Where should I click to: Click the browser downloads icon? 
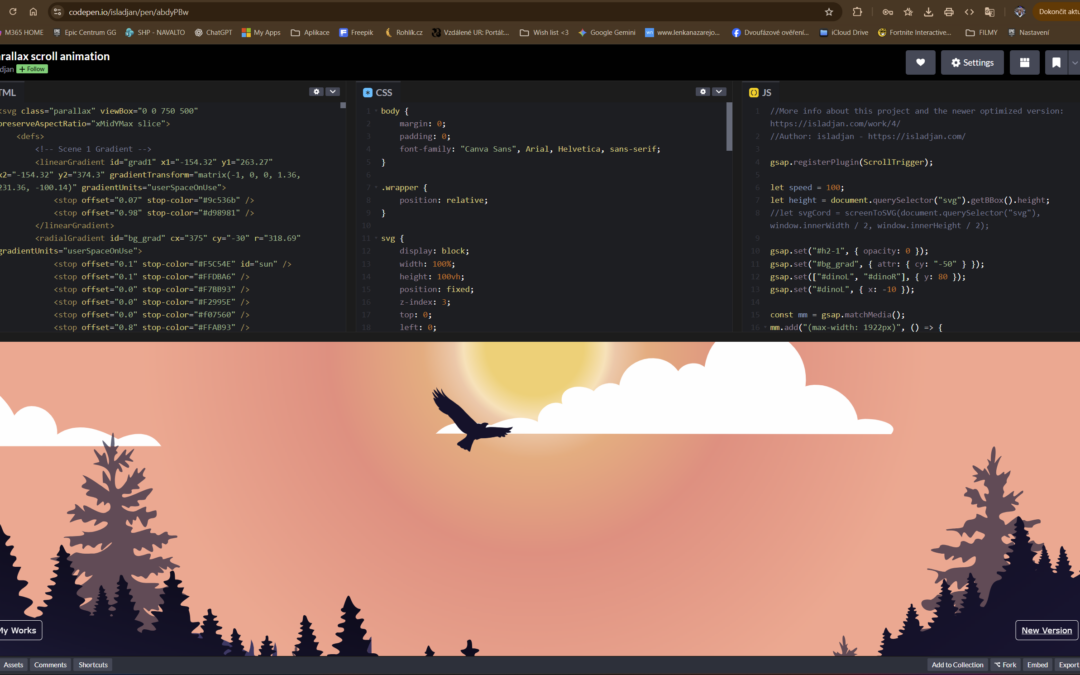928,12
